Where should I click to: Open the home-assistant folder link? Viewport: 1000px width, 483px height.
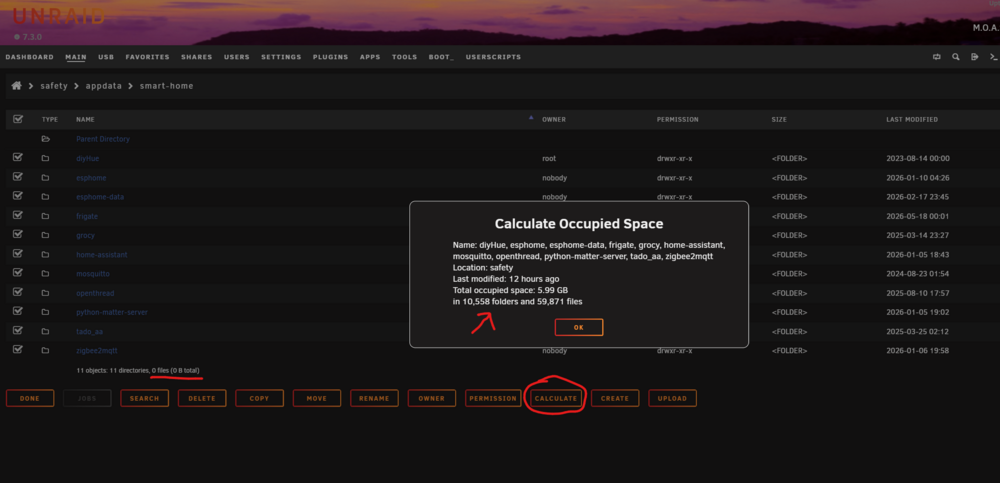click(101, 255)
